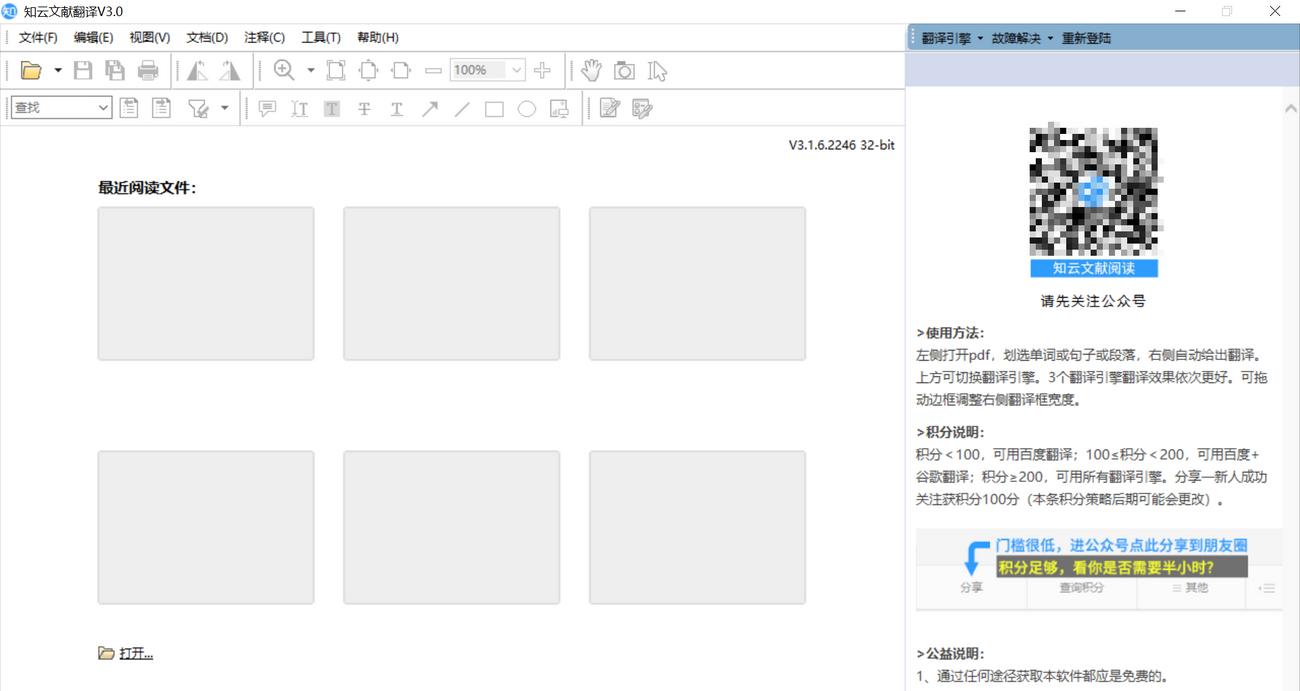The width and height of the screenshot is (1300, 691).
Task: Add a text underline annotation
Action: click(397, 108)
